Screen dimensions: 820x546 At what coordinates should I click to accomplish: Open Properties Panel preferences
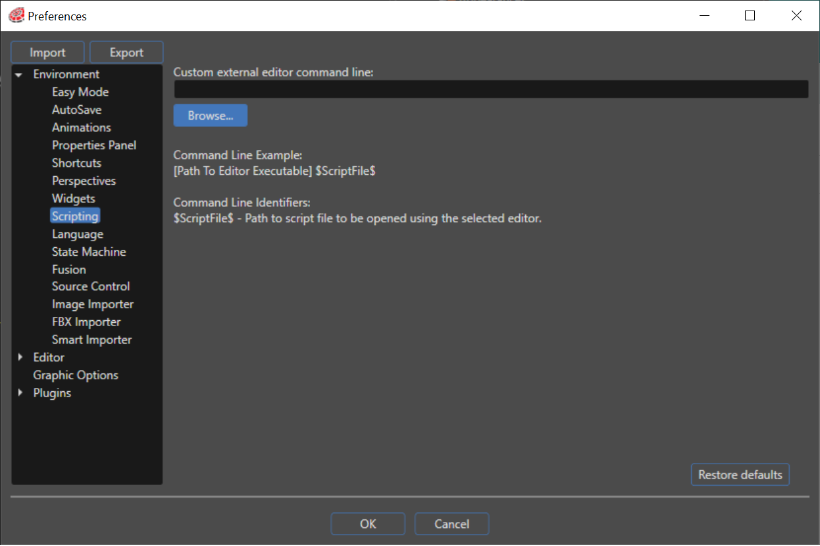click(x=94, y=145)
